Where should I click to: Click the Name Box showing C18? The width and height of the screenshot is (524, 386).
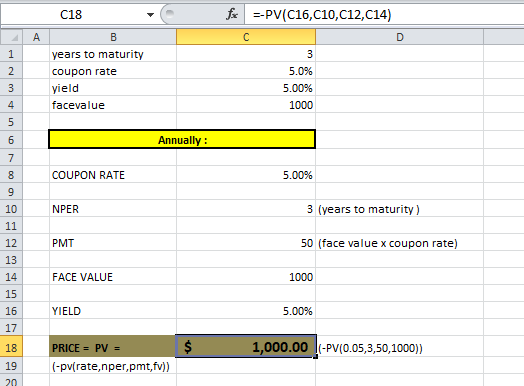[71, 15]
